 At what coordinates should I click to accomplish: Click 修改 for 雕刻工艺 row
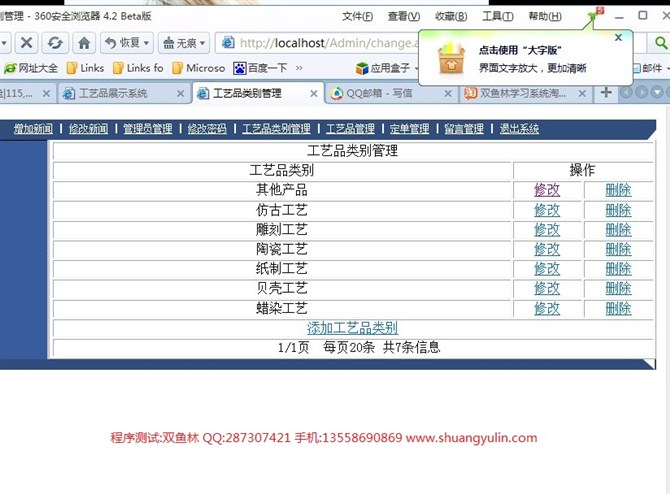point(547,230)
